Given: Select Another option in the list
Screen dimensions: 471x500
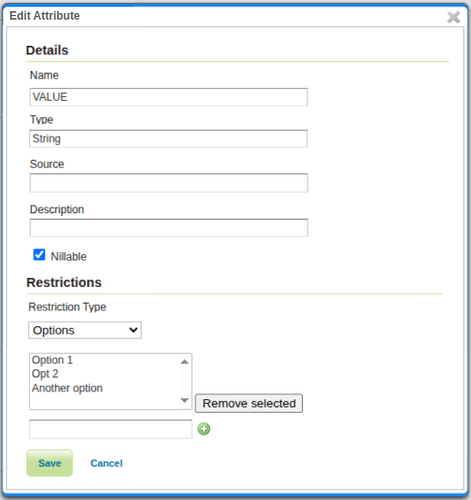Looking at the screenshot, I should pos(67,388).
